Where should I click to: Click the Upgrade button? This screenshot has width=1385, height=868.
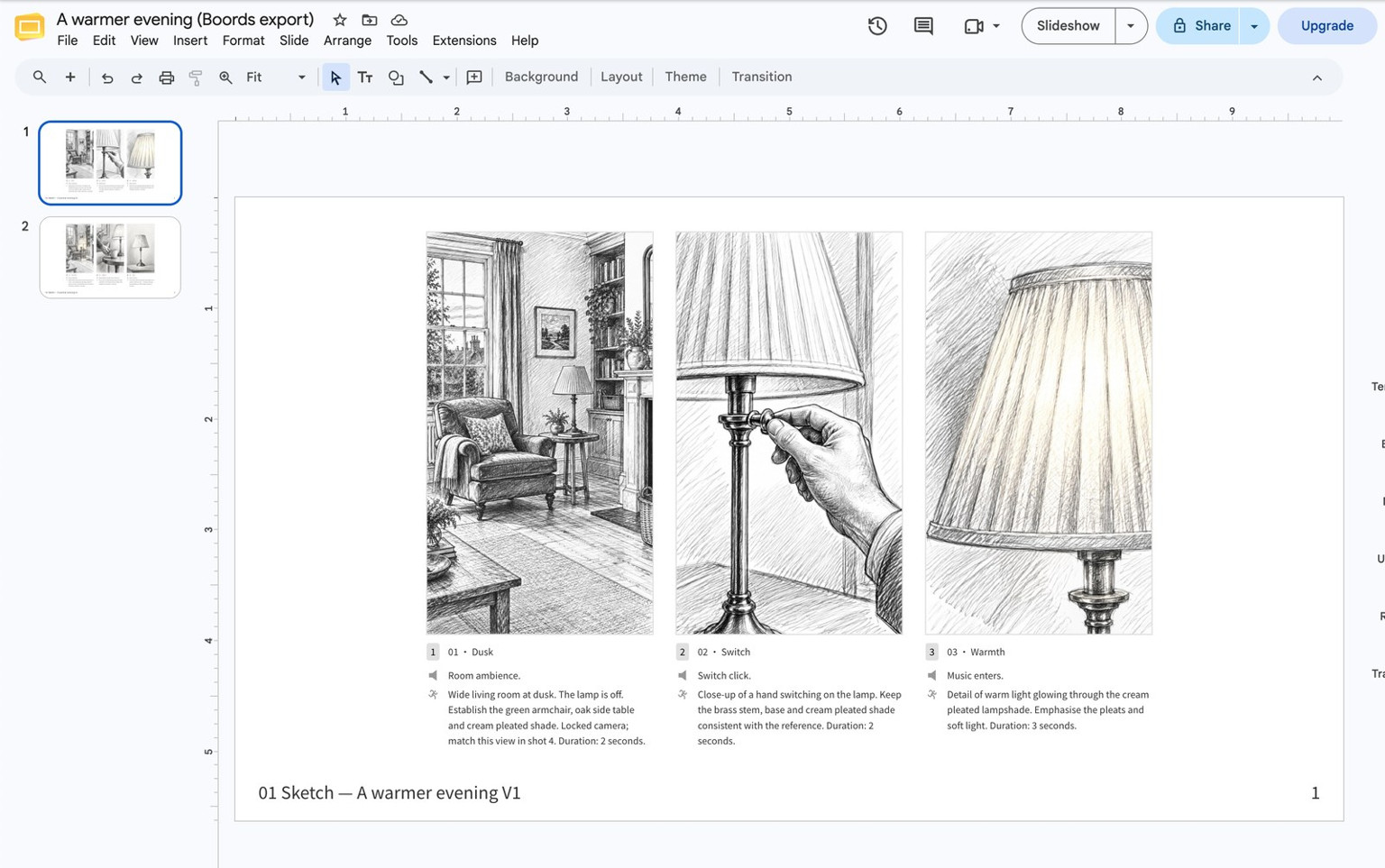1326,26
